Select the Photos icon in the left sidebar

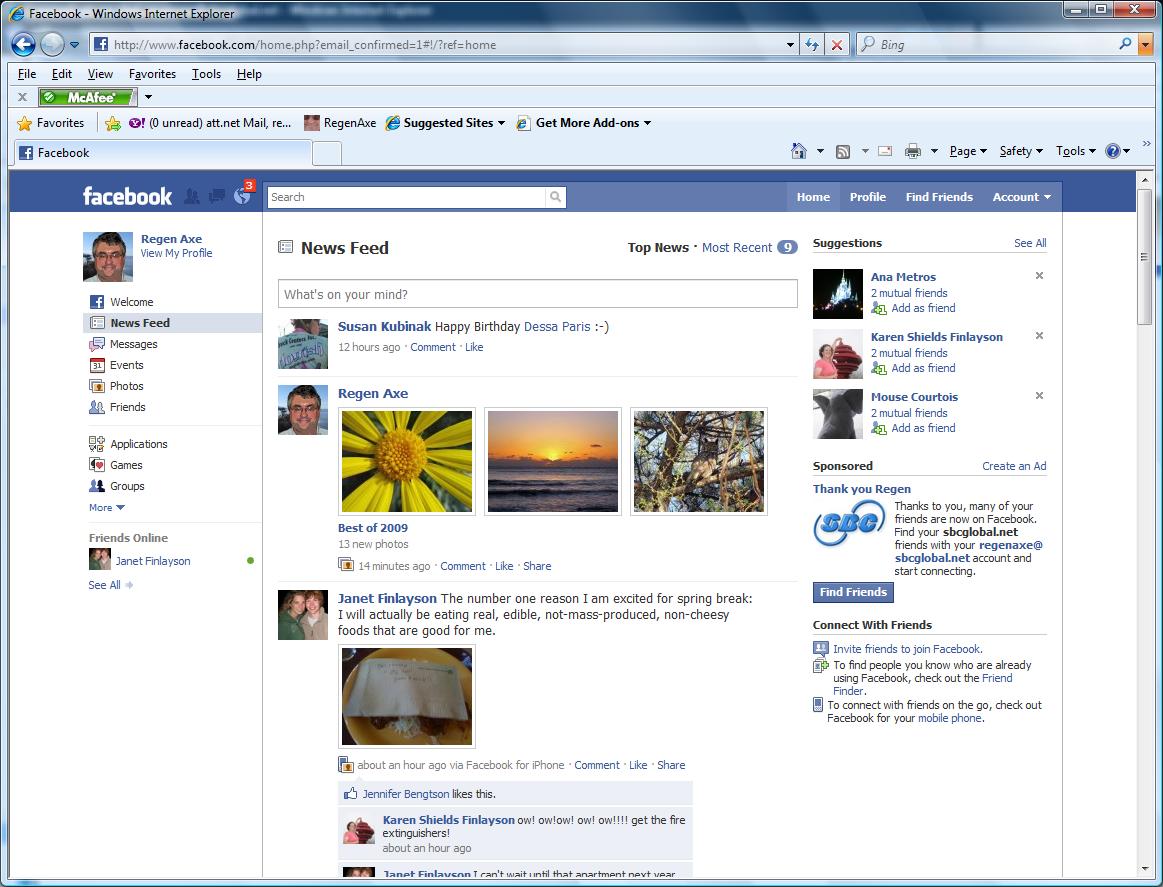pyautogui.click(x=97, y=386)
